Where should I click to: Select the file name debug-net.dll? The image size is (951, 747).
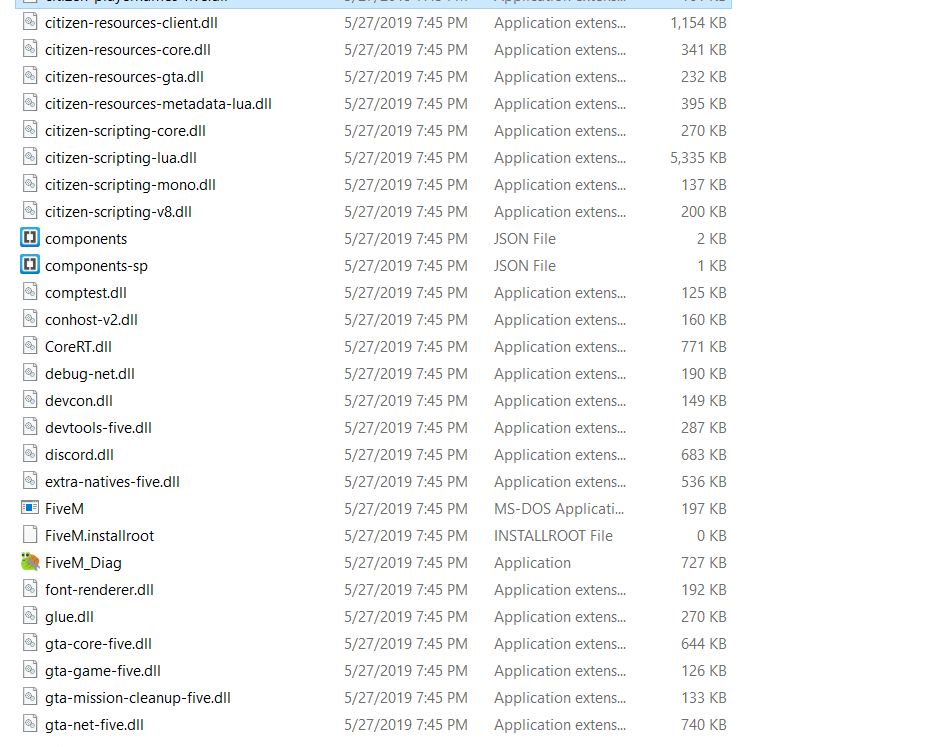point(90,374)
